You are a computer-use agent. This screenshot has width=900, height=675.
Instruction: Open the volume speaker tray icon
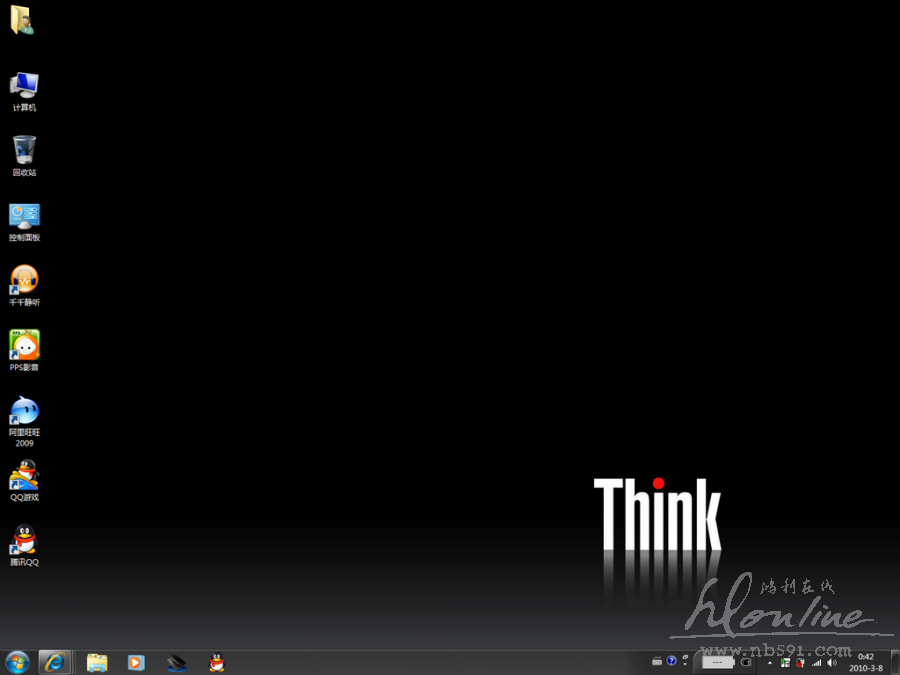[832, 663]
